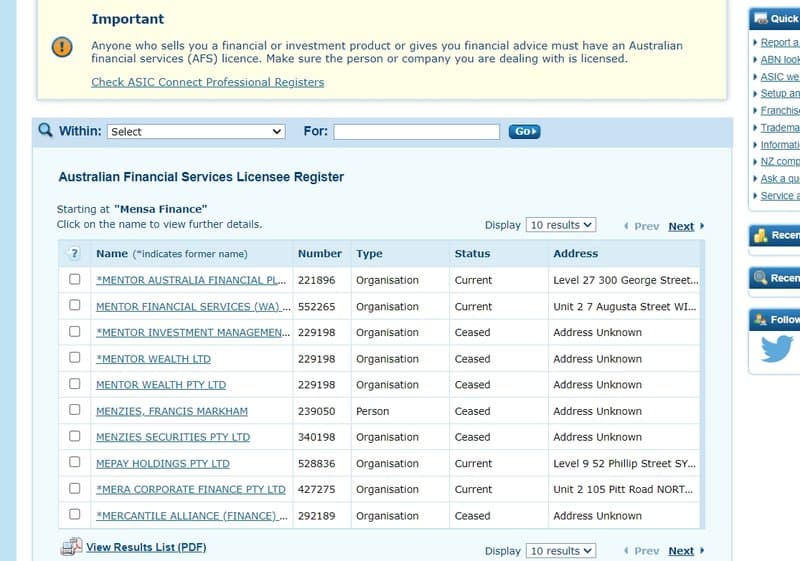
Task: Click licence number 239050
Action: (316, 411)
